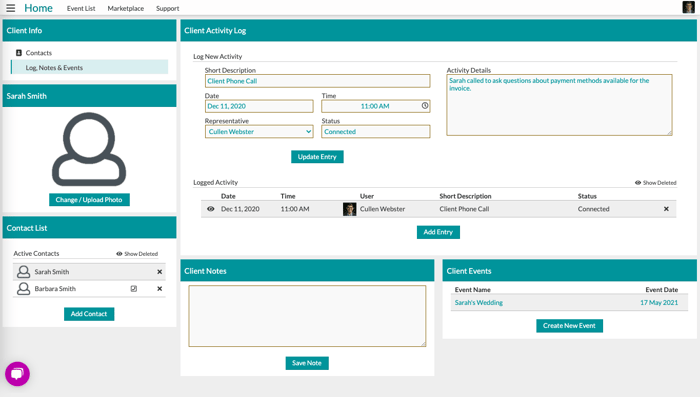Click Create New Event button
The image size is (700, 397).
569,326
